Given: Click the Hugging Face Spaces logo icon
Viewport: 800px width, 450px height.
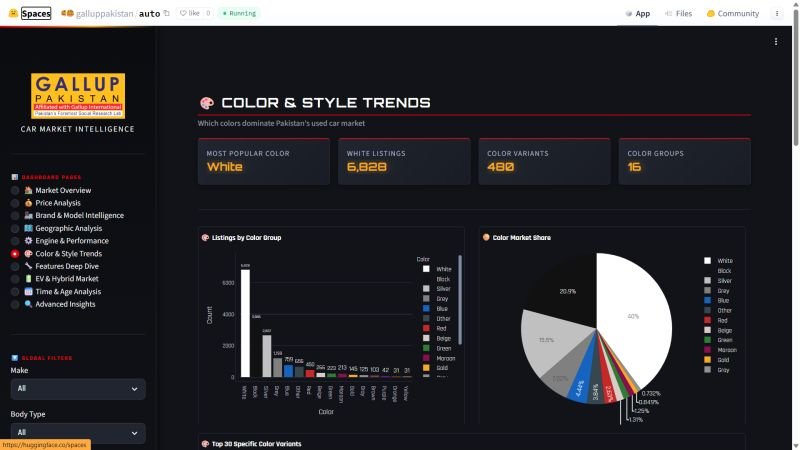Looking at the screenshot, I should [x=11, y=13].
